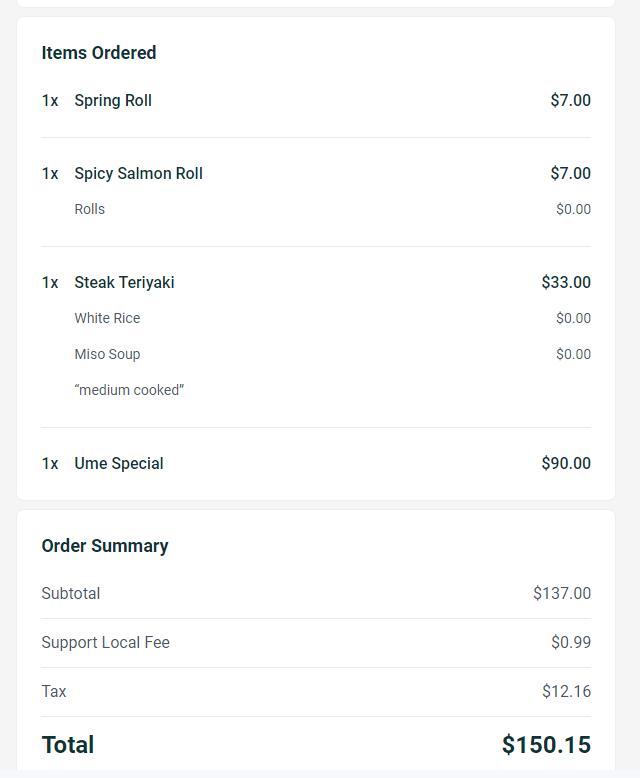Select the Ume Special item
The height and width of the screenshot is (778, 640).
(119, 464)
